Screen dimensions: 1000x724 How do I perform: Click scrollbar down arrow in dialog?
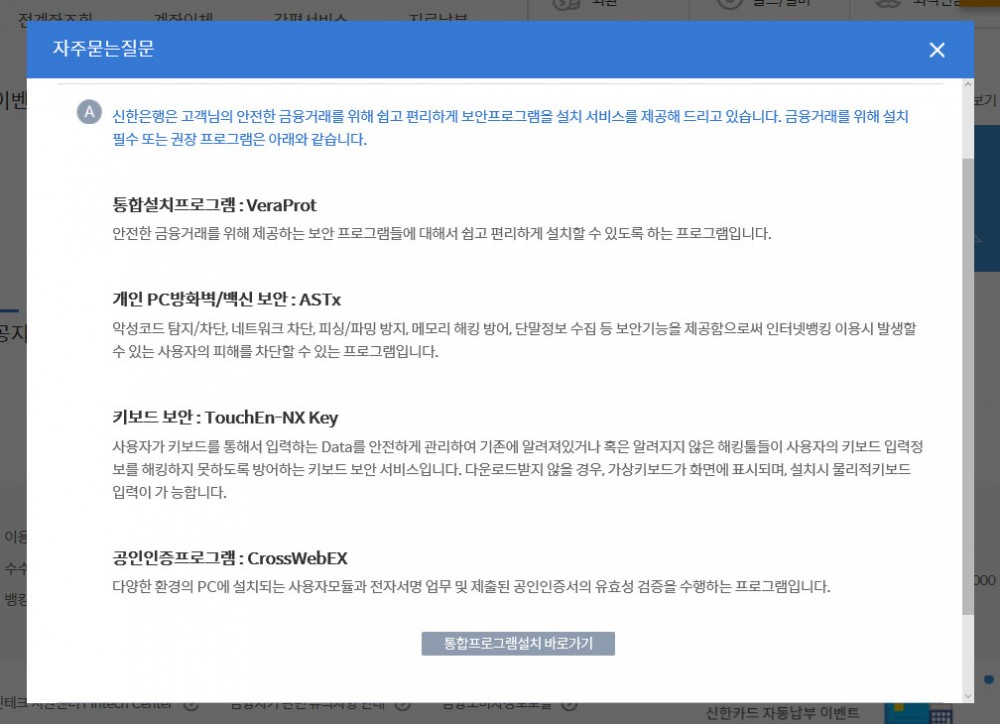point(968,696)
